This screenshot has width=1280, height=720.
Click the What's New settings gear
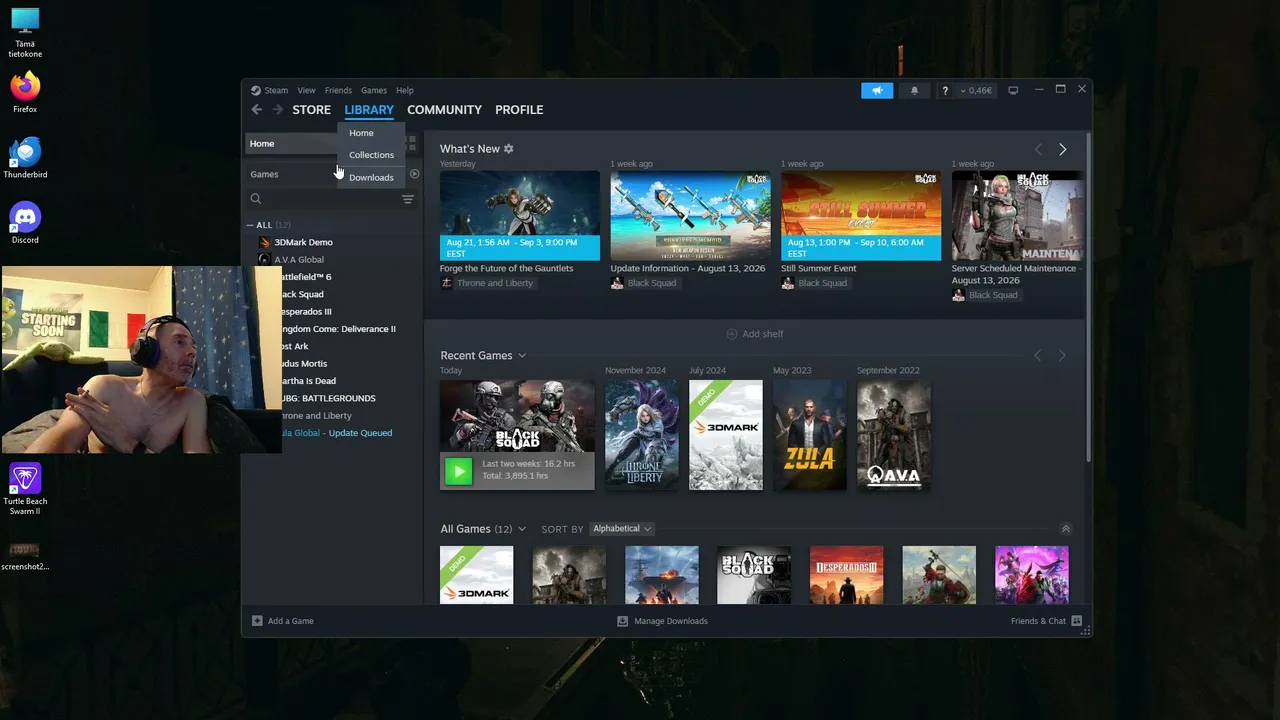[509, 149]
